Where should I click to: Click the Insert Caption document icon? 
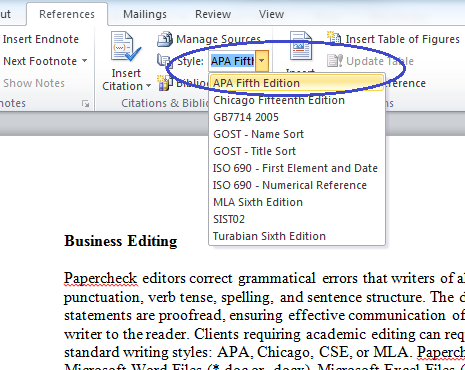pyautogui.click(x=301, y=46)
